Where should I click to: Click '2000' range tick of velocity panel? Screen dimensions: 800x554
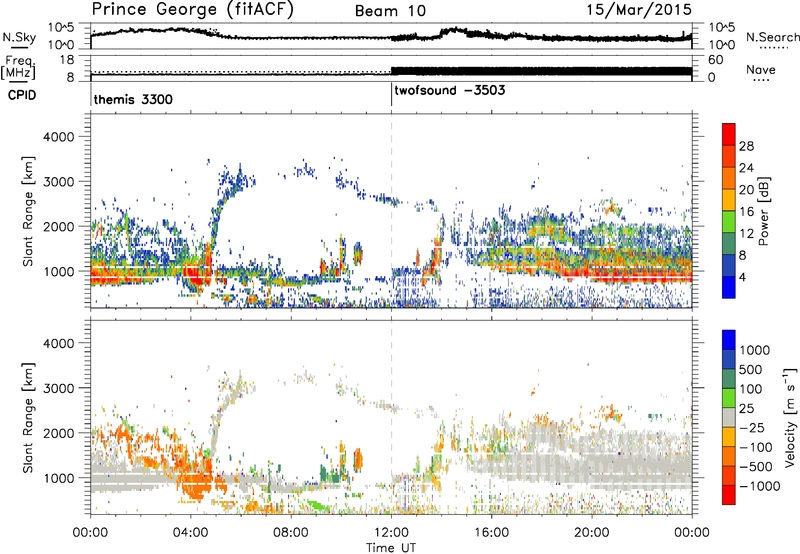point(58,433)
